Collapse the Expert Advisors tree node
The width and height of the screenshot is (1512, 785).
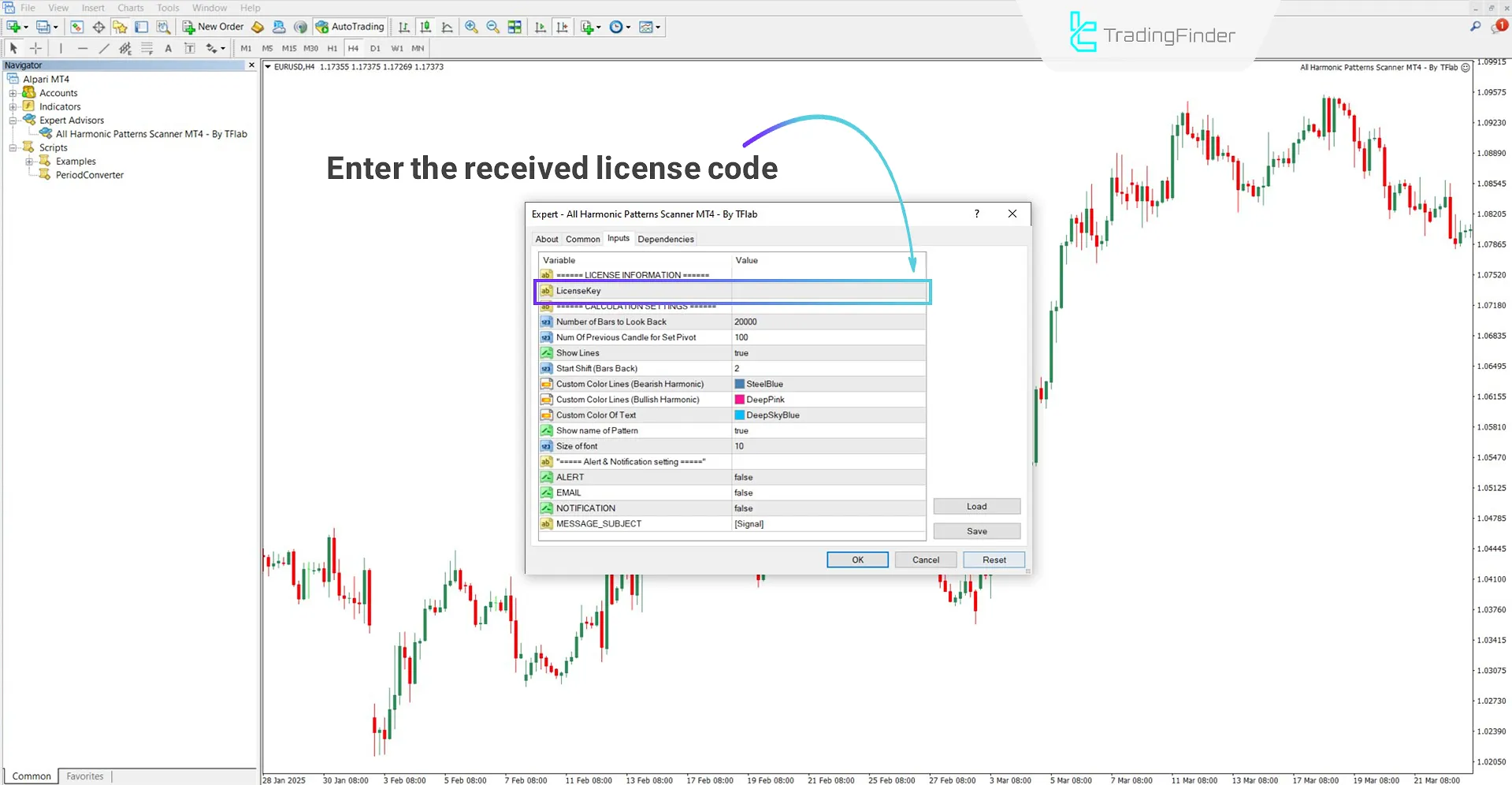pyautogui.click(x=13, y=121)
